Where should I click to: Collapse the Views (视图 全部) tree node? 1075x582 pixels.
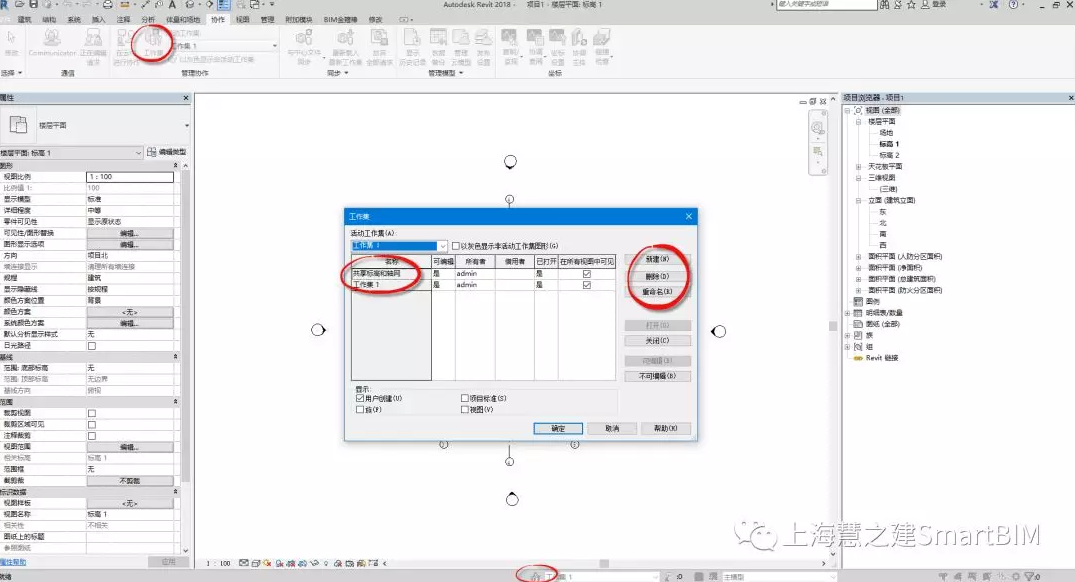[847, 110]
